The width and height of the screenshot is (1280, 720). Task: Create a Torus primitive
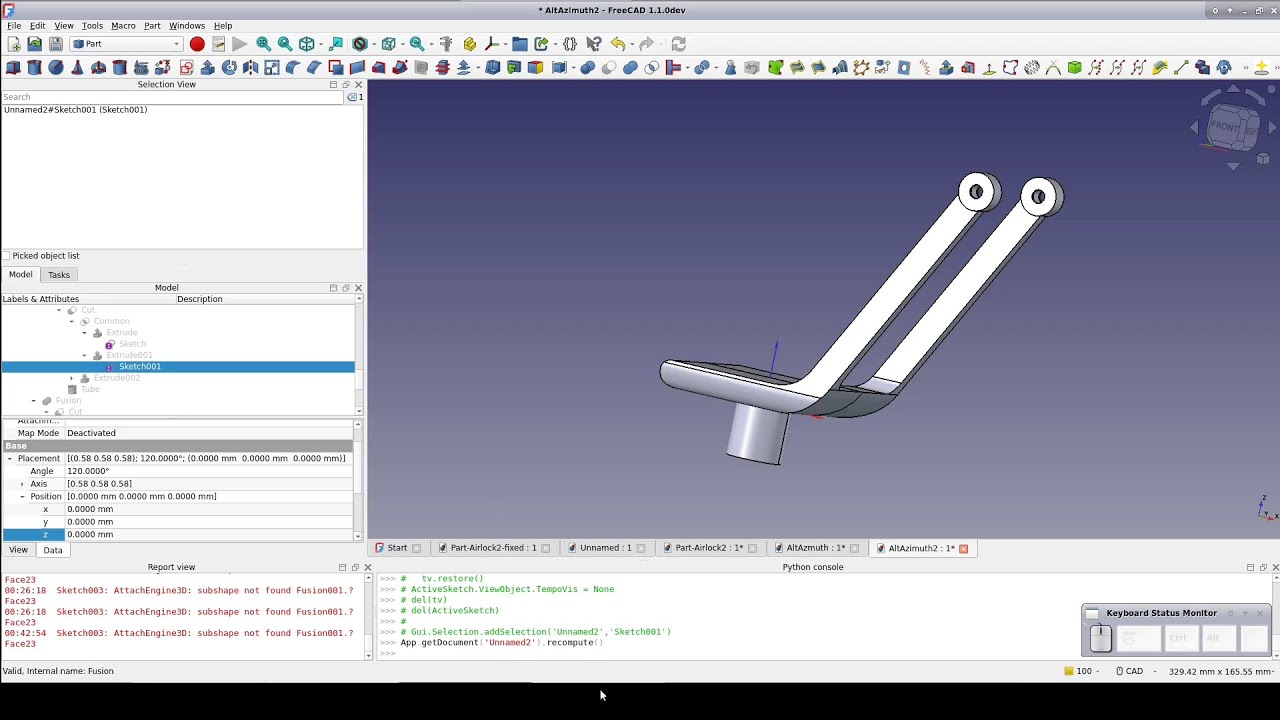tap(98, 68)
